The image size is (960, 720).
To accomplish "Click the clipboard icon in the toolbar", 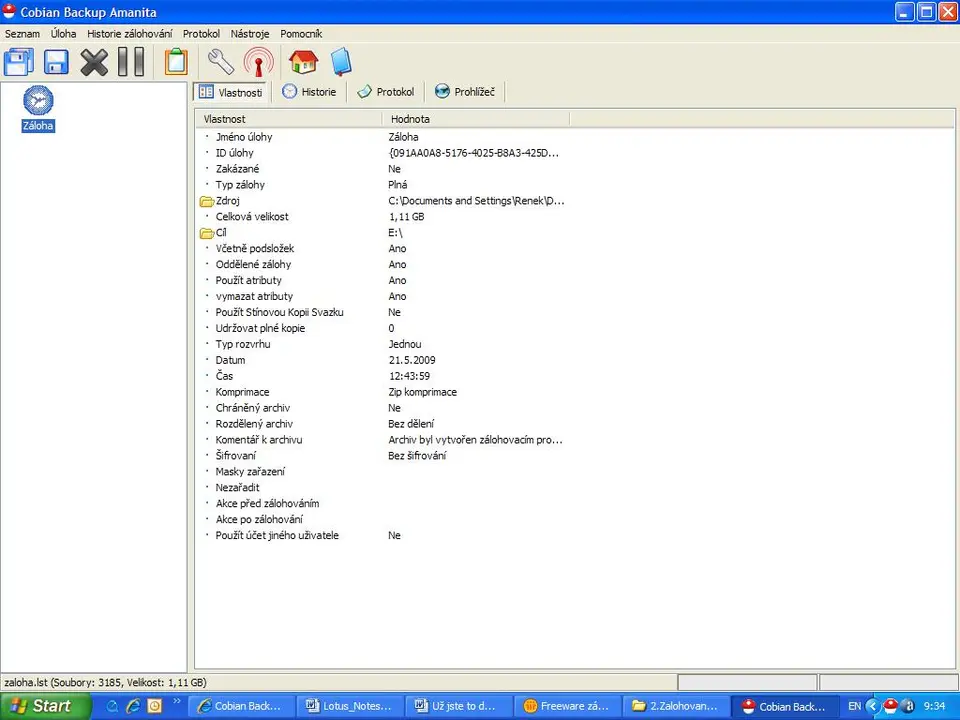I will pyautogui.click(x=176, y=62).
